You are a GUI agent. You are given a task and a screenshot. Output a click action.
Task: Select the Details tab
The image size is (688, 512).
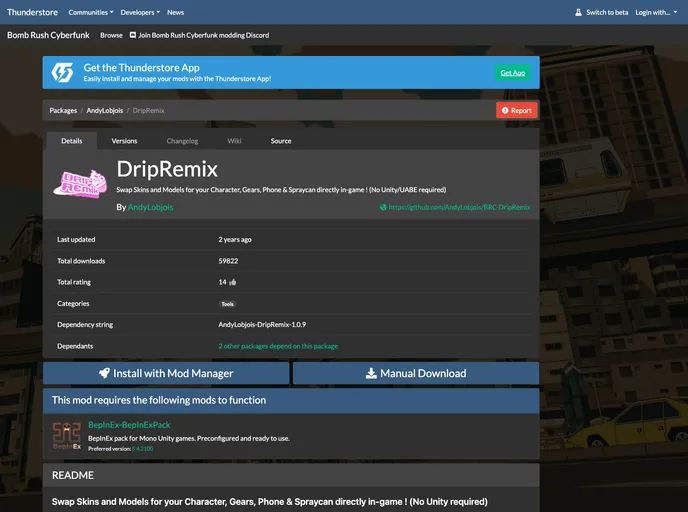pos(72,141)
